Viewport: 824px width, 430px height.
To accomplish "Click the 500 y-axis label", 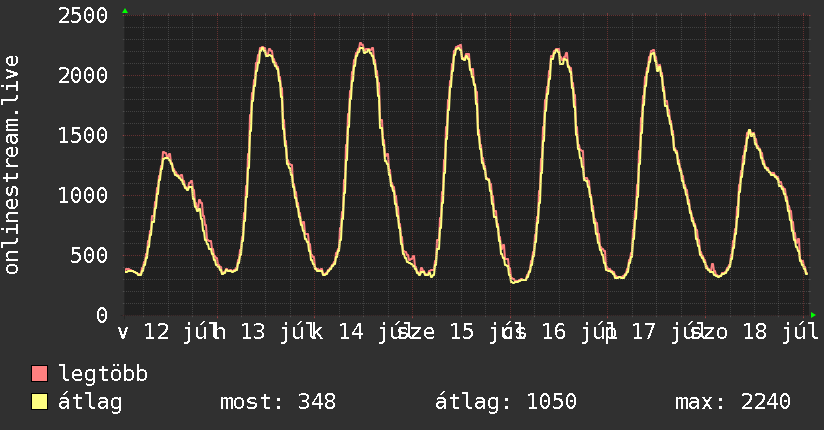I will (x=89, y=255).
